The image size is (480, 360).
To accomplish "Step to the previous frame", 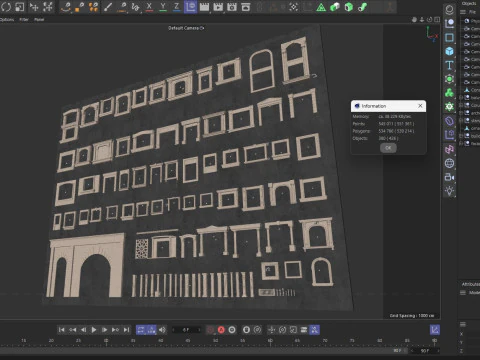I will click(83, 330).
